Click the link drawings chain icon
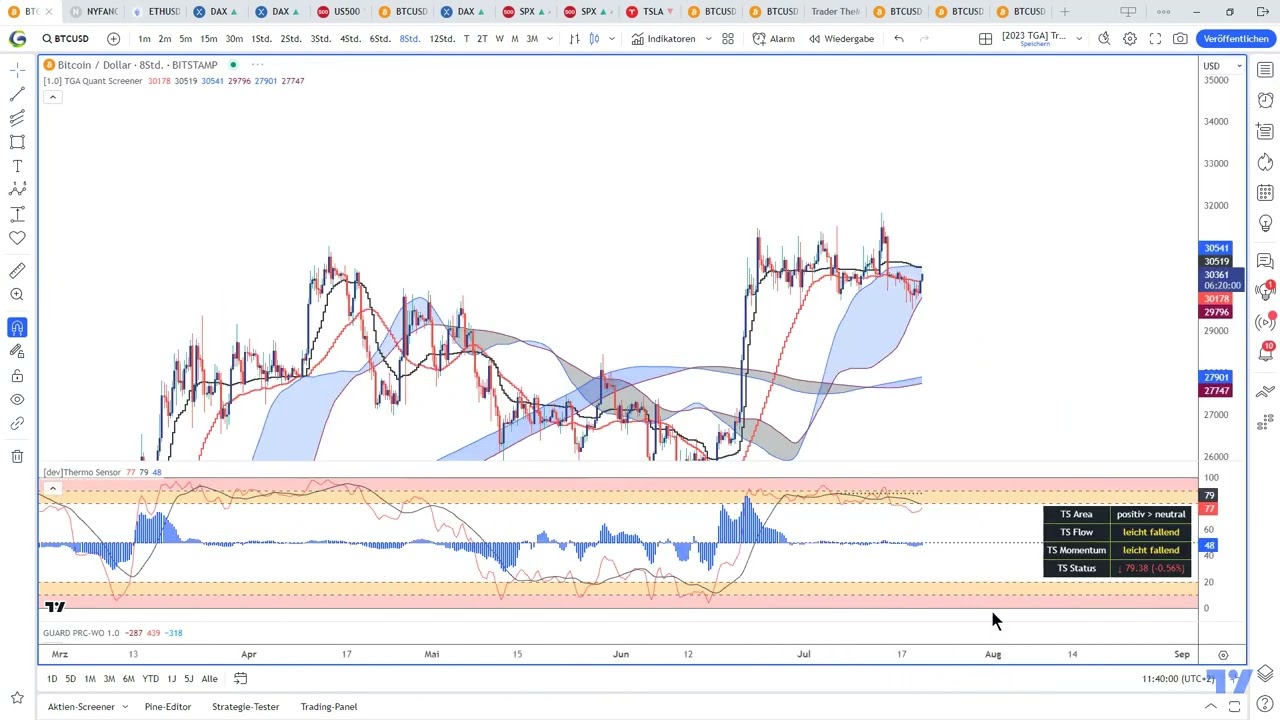1280x720 pixels. click(17, 424)
